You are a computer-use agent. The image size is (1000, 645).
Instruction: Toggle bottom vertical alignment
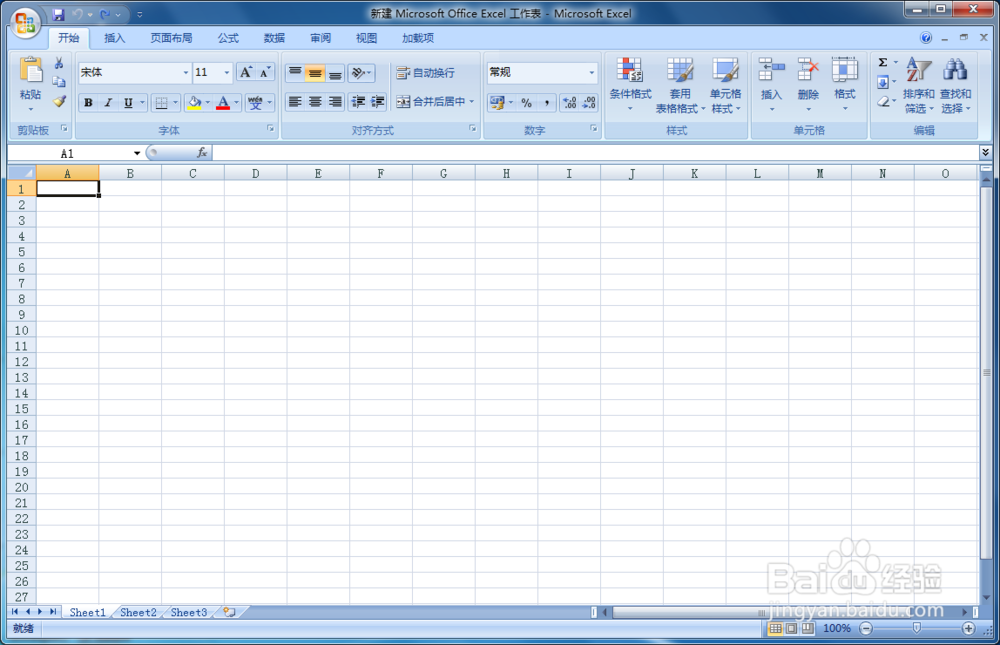tap(335, 73)
